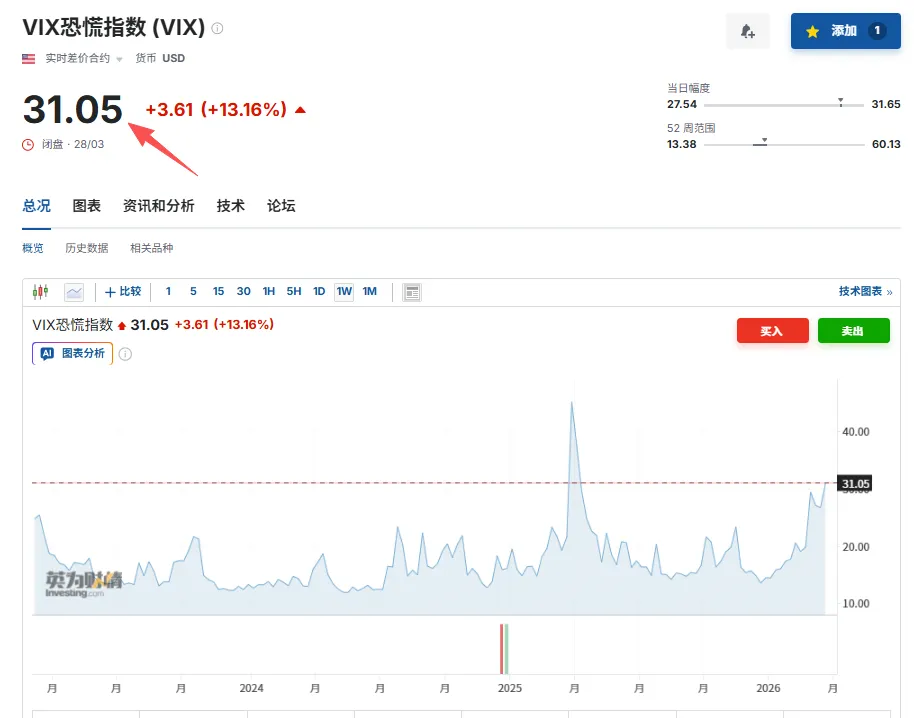This screenshot has width=914, height=718.
Task: Click the 比较 compare button
Action: point(123,291)
